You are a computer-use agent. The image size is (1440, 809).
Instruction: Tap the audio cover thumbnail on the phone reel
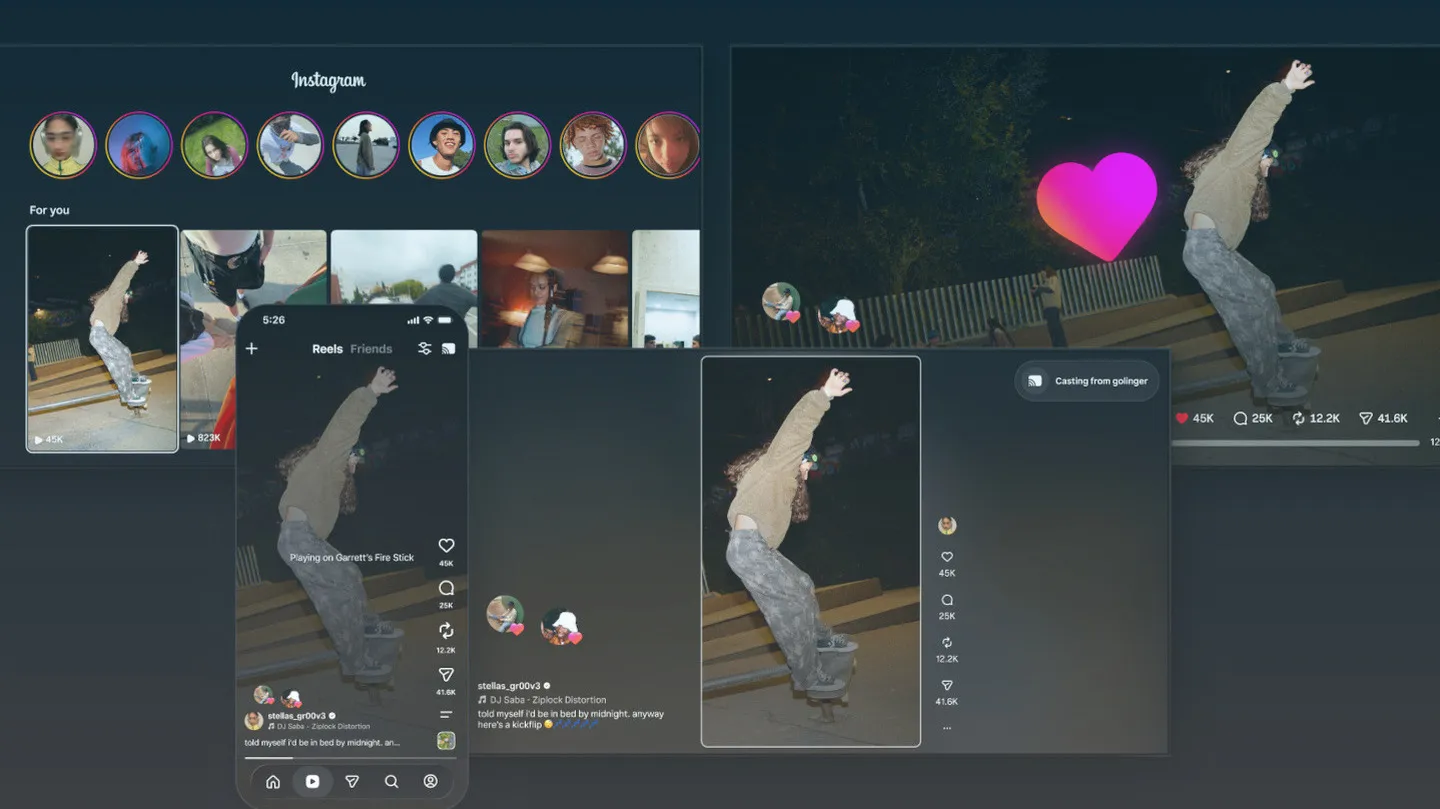[446, 741]
